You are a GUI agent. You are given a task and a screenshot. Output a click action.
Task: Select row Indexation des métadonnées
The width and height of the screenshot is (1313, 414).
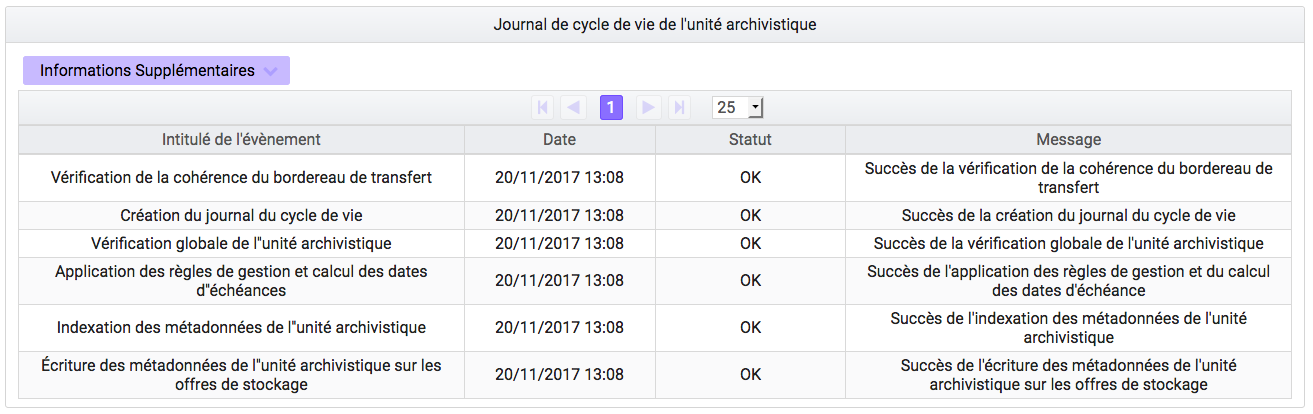click(655, 328)
